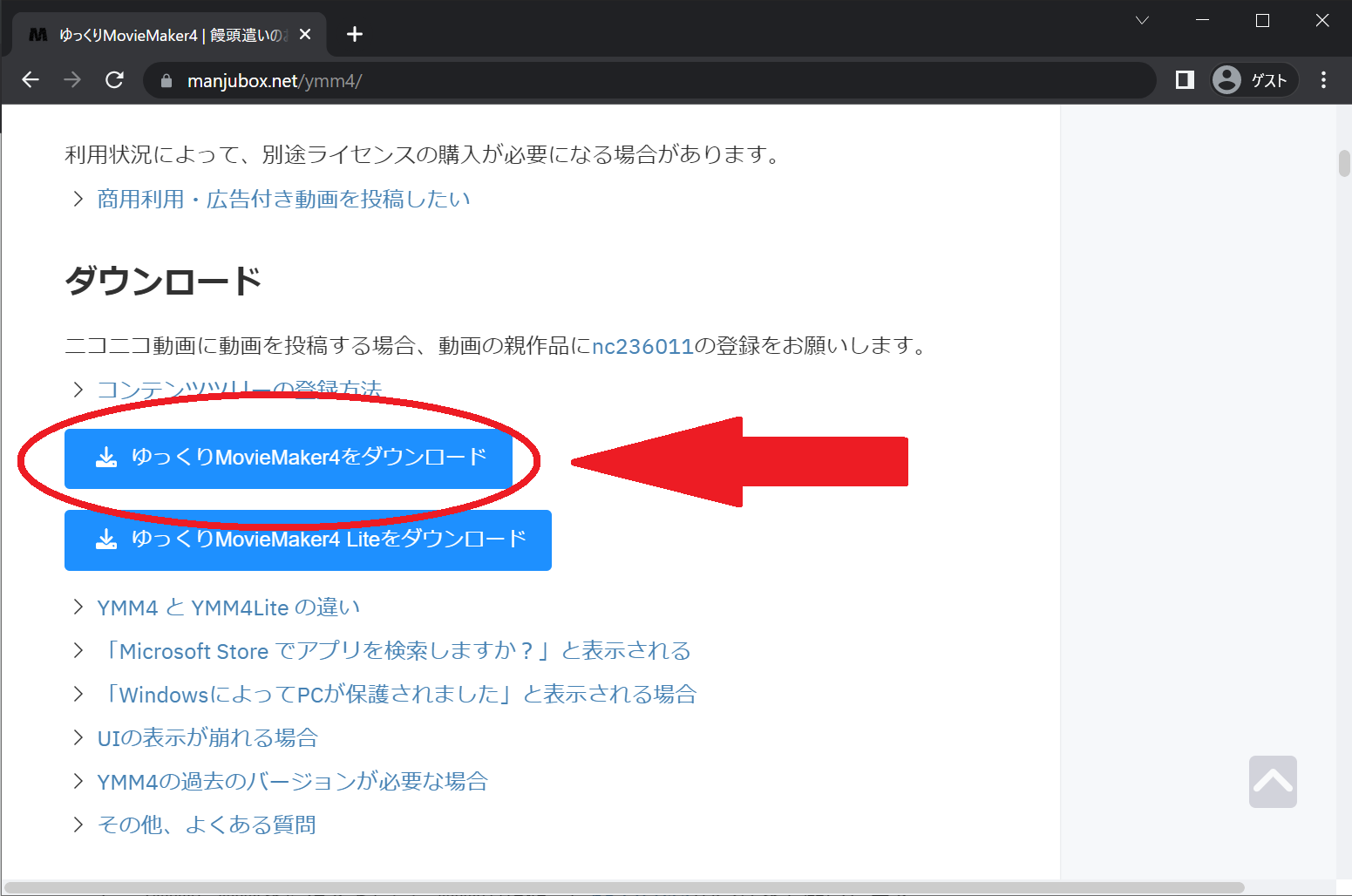Maximize the browser window
The image size is (1352, 896).
pos(1262,21)
